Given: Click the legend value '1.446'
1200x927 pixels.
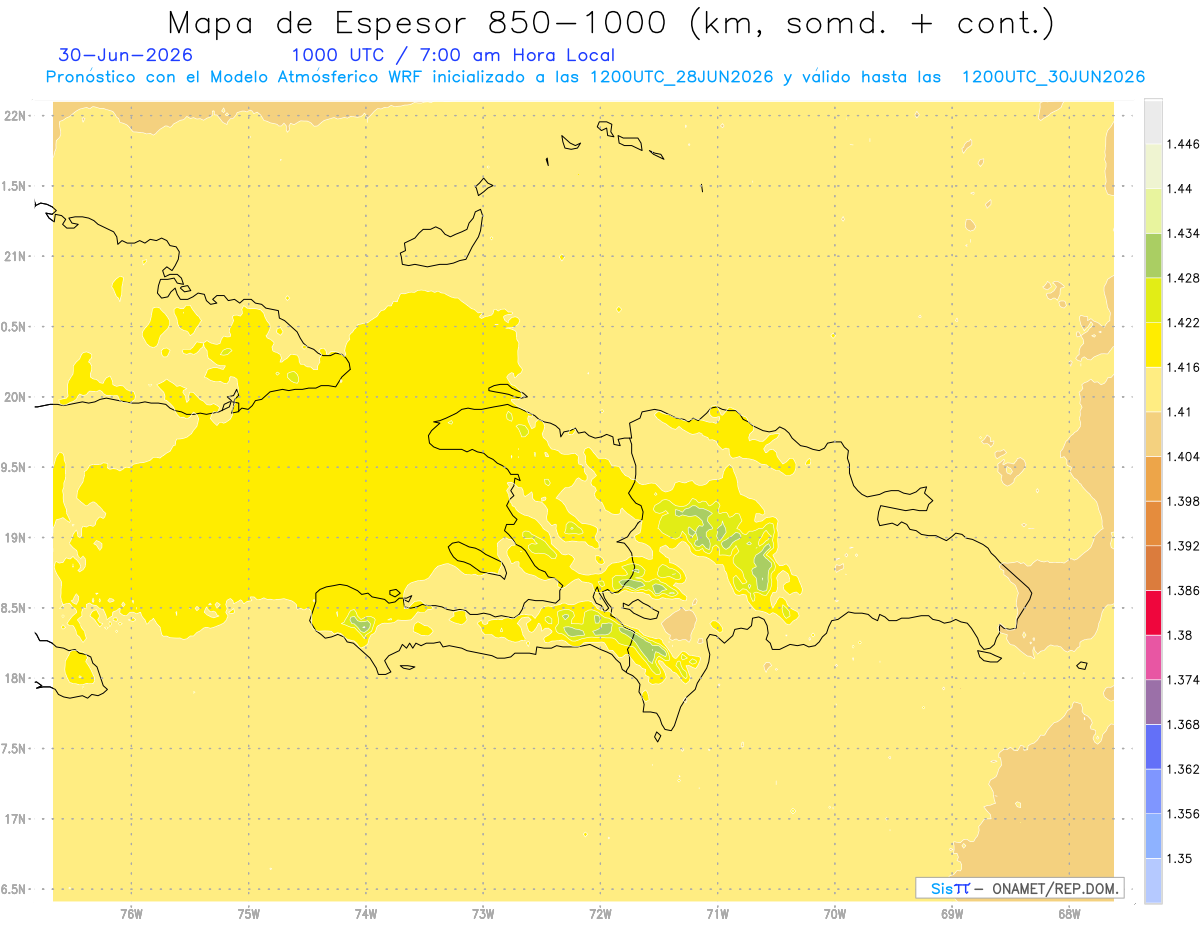Looking at the screenshot, I should pyautogui.click(x=1185, y=144).
